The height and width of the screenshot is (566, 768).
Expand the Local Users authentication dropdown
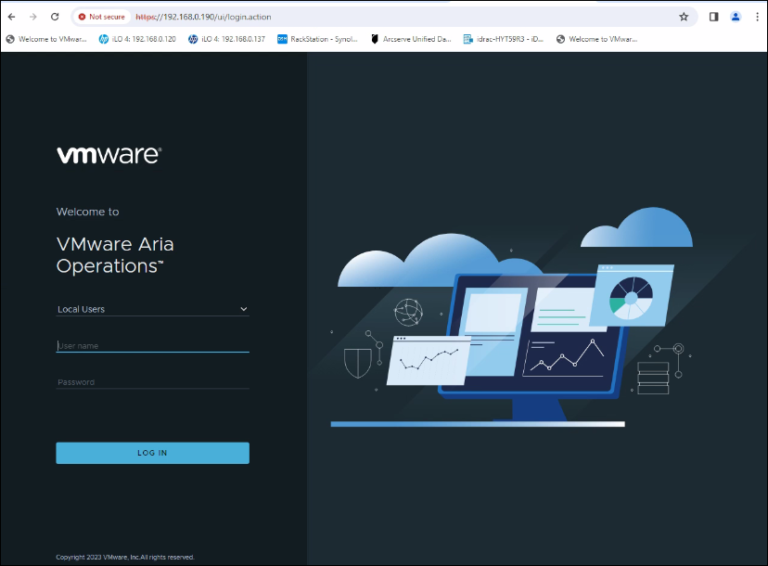152,309
